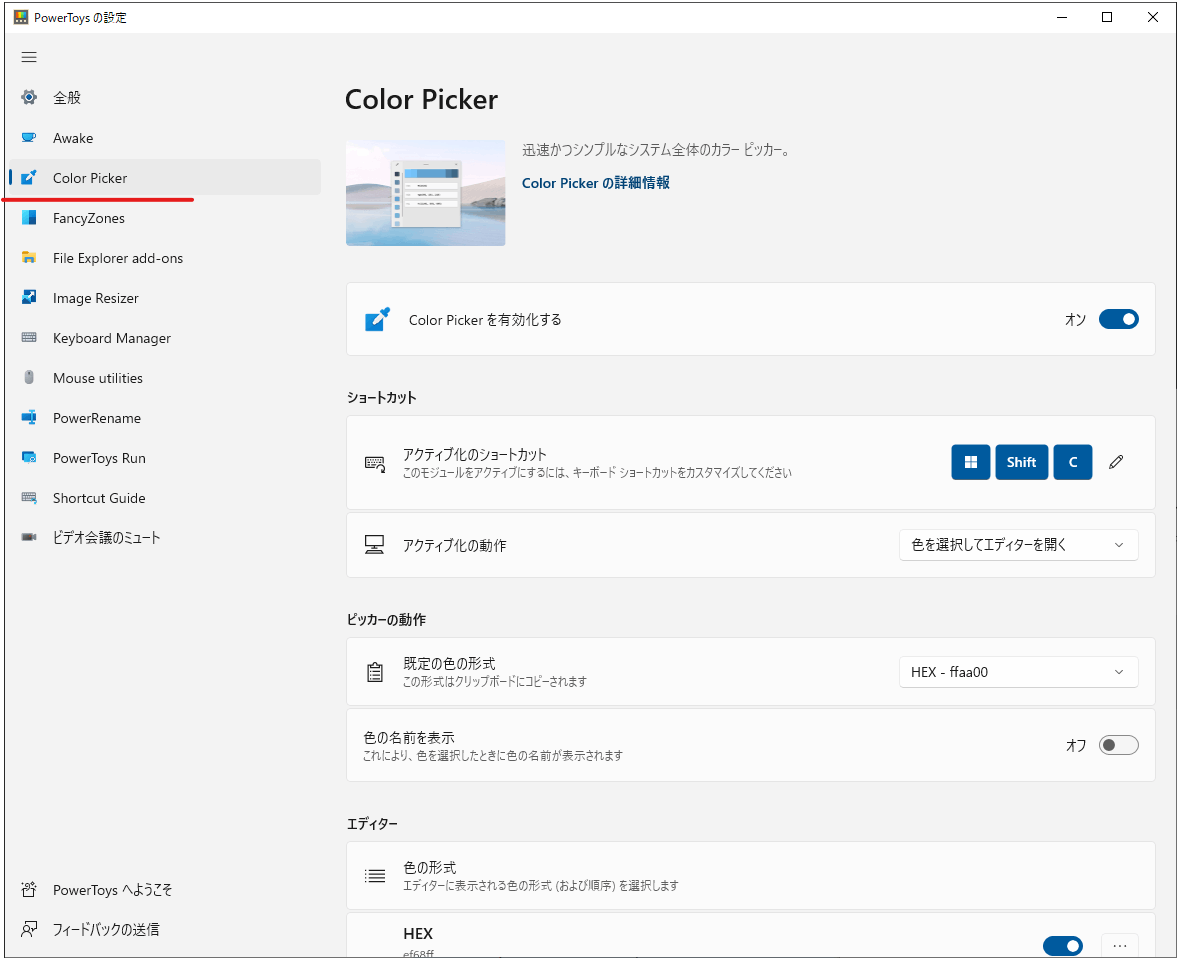Click the ショートカット section header
Screen dimensions: 1179x960
click(381, 398)
